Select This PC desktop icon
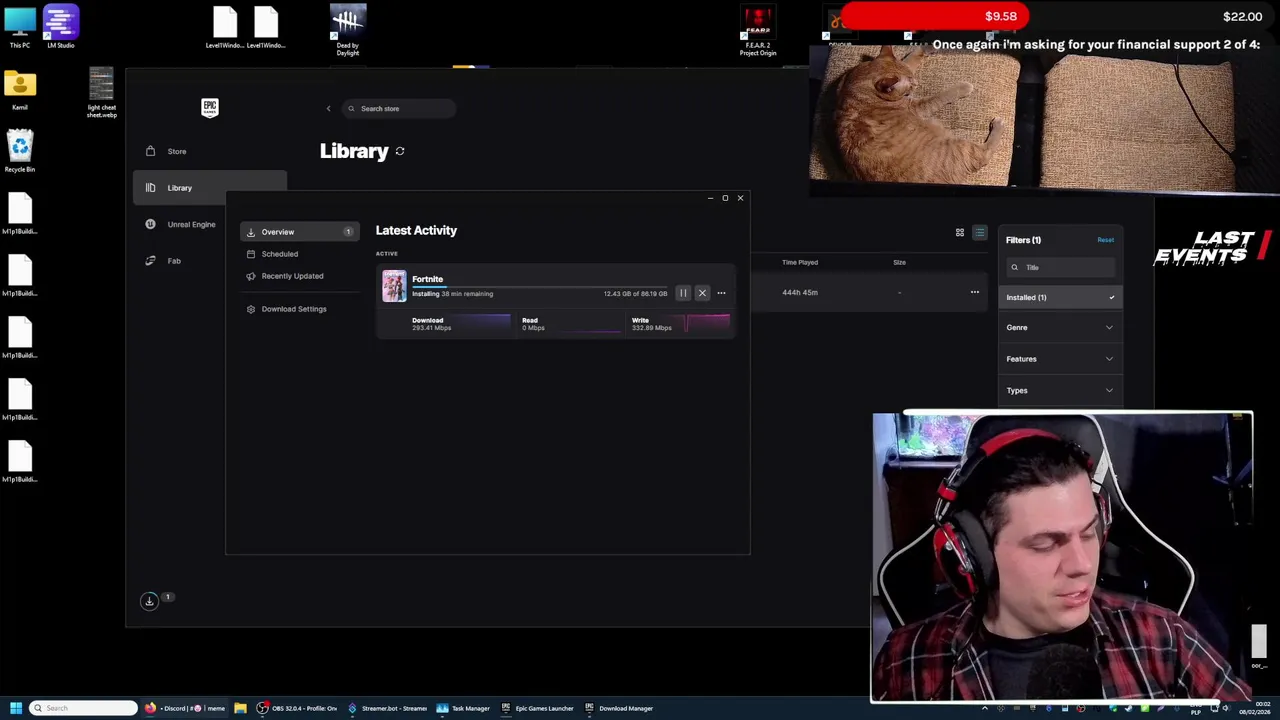1280x720 pixels. point(20,27)
